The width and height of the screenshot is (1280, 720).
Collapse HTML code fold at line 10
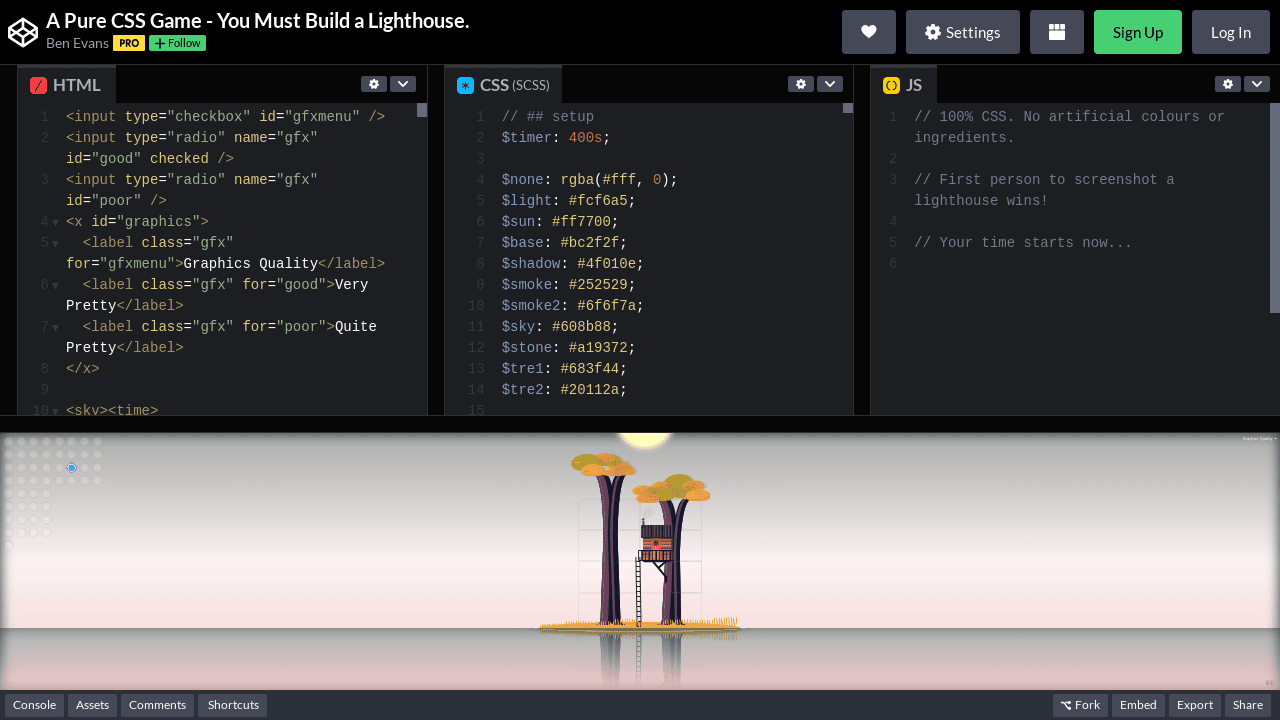pyautogui.click(x=55, y=411)
